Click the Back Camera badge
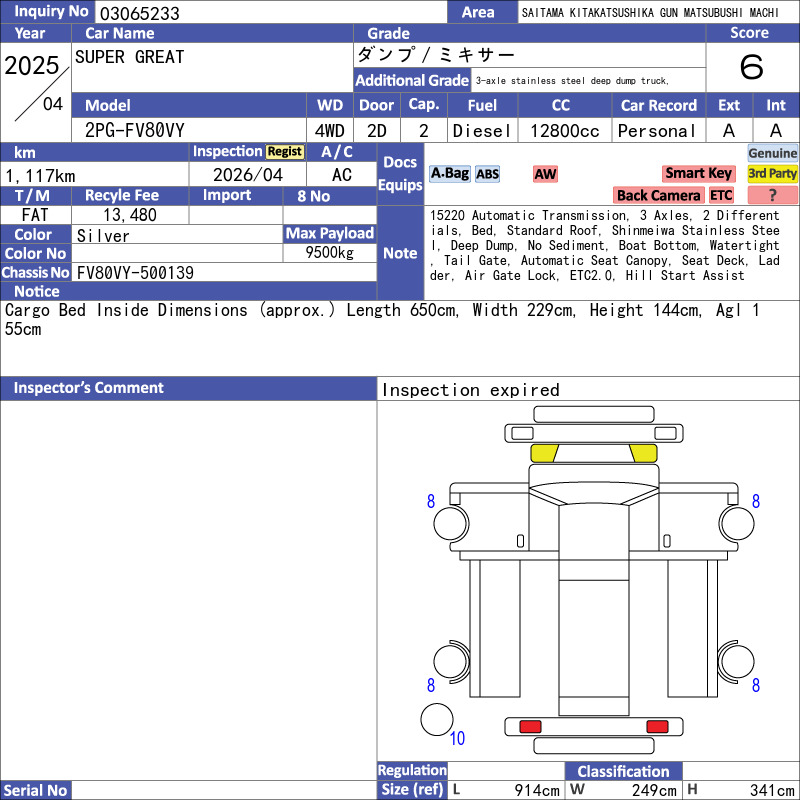The image size is (800, 800). [x=658, y=195]
